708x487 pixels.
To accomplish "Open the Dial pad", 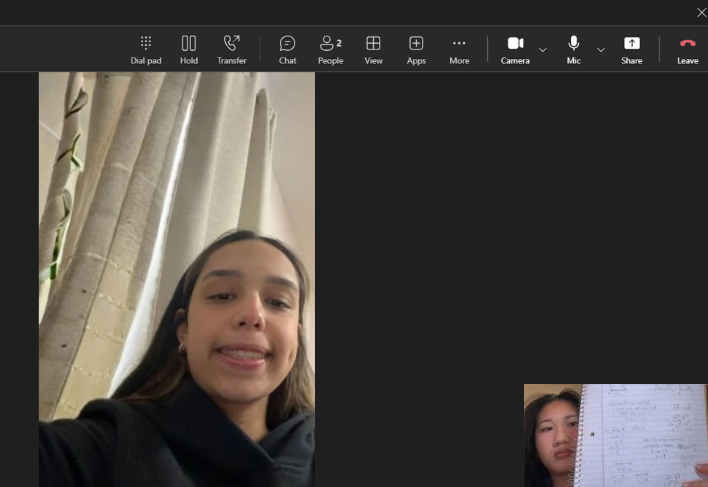I will coord(145,49).
